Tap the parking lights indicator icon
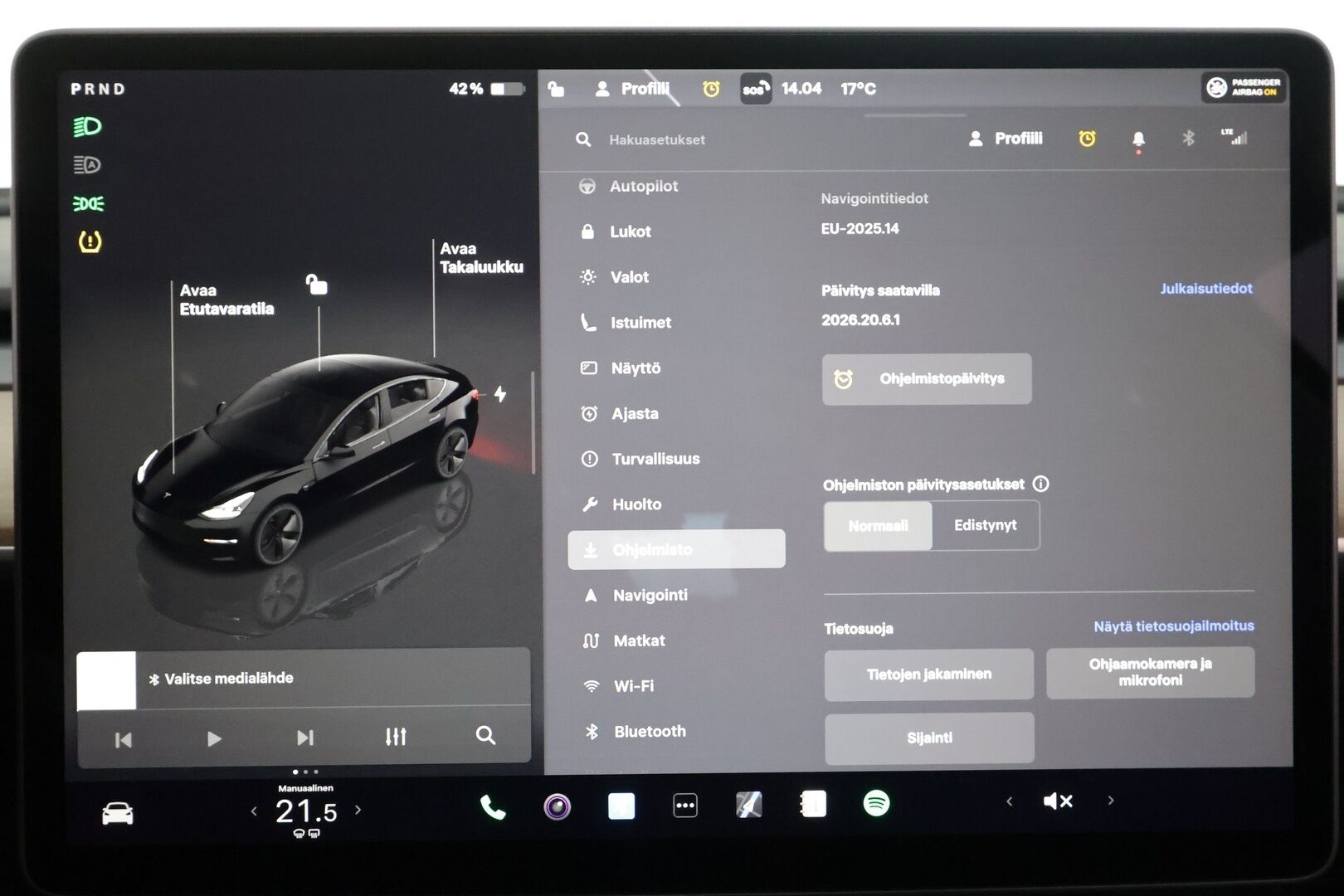This screenshot has width=1344, height=896. (88, 203)
